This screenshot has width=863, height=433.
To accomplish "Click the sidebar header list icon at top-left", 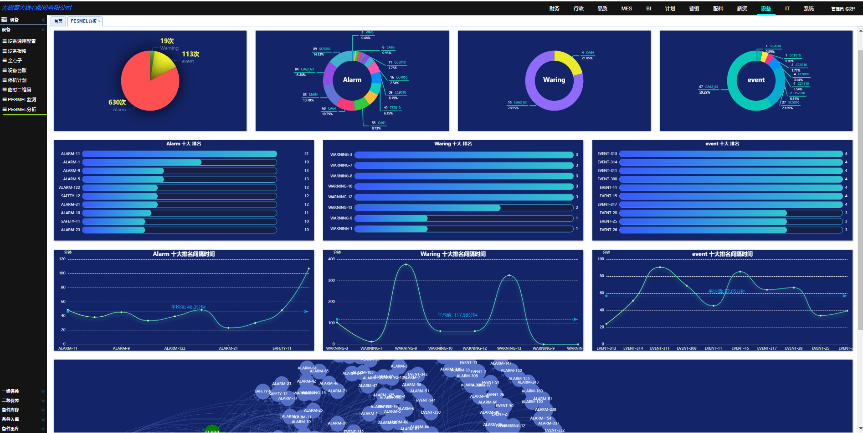I will [4, 19].
